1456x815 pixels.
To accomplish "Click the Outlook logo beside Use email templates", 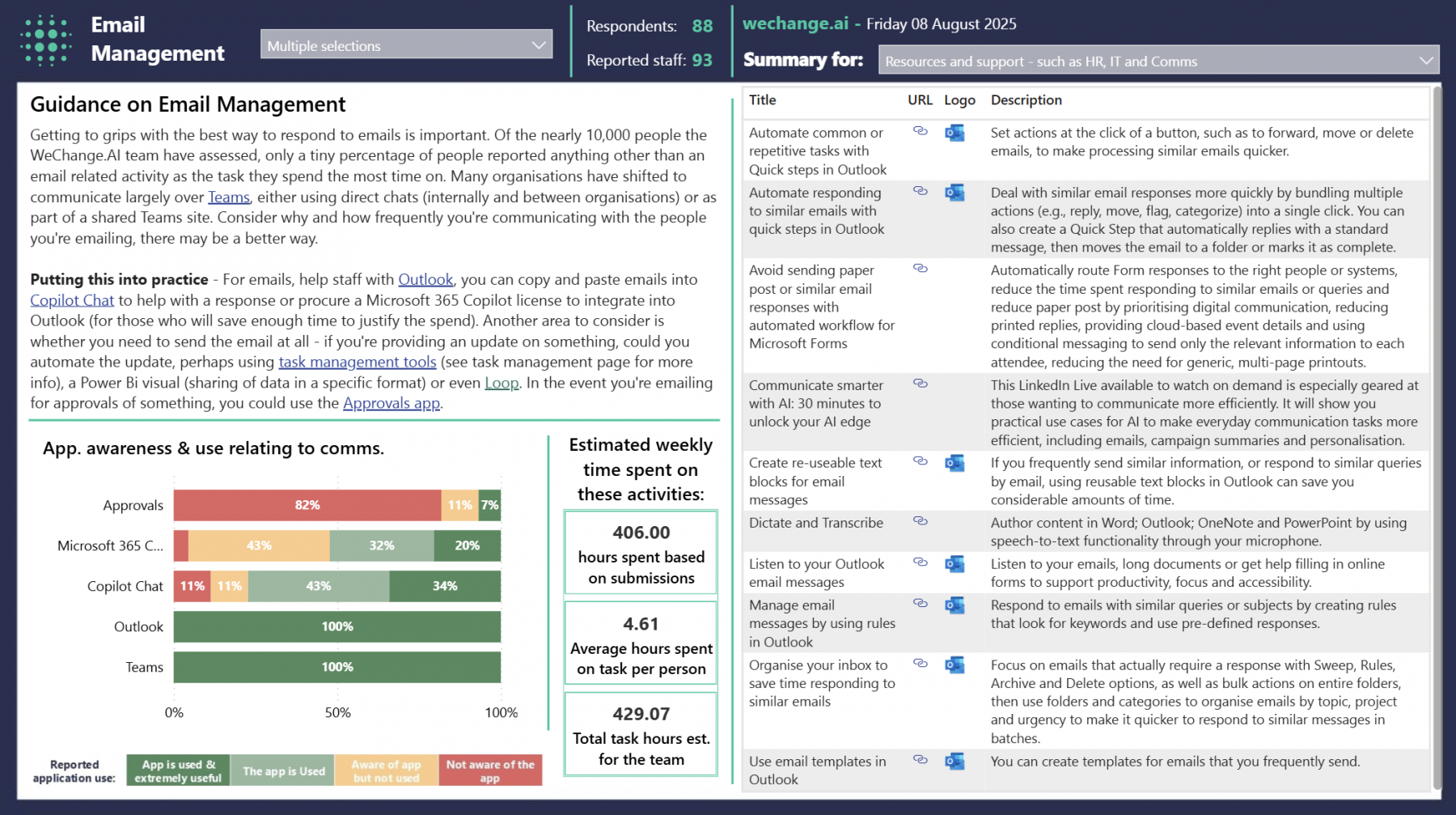I will [954, 761].
